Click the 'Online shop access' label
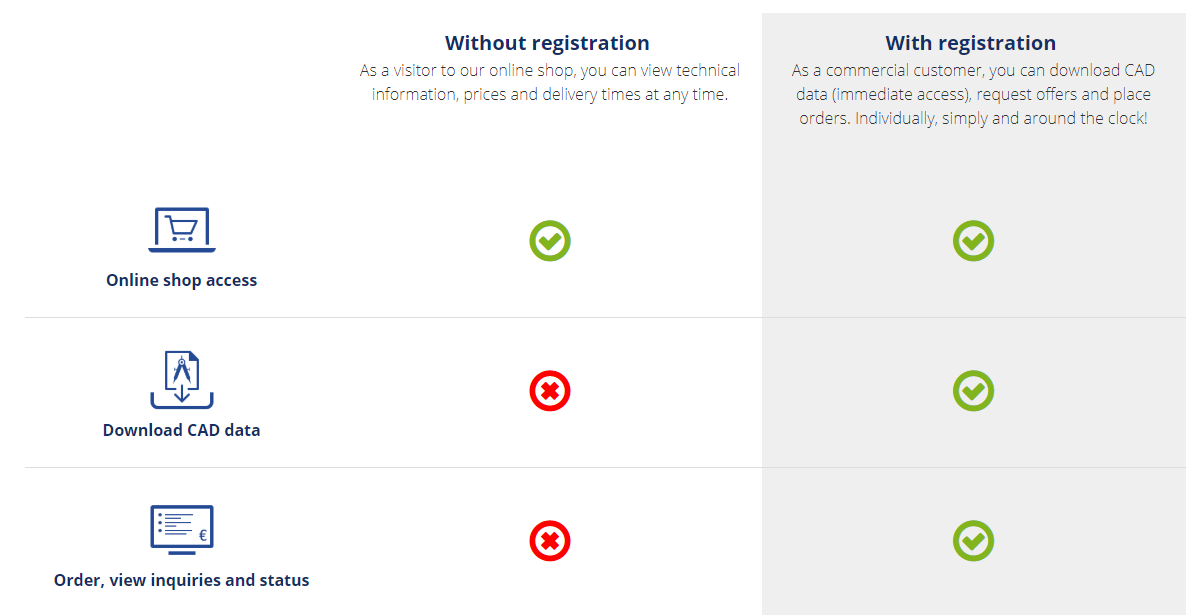 tap(182, 281)
